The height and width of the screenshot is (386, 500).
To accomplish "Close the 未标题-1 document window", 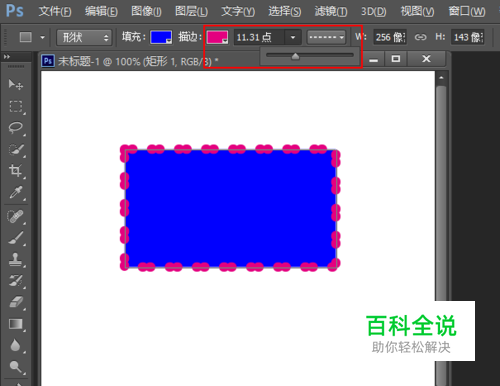I will click(x=426, y=59).
